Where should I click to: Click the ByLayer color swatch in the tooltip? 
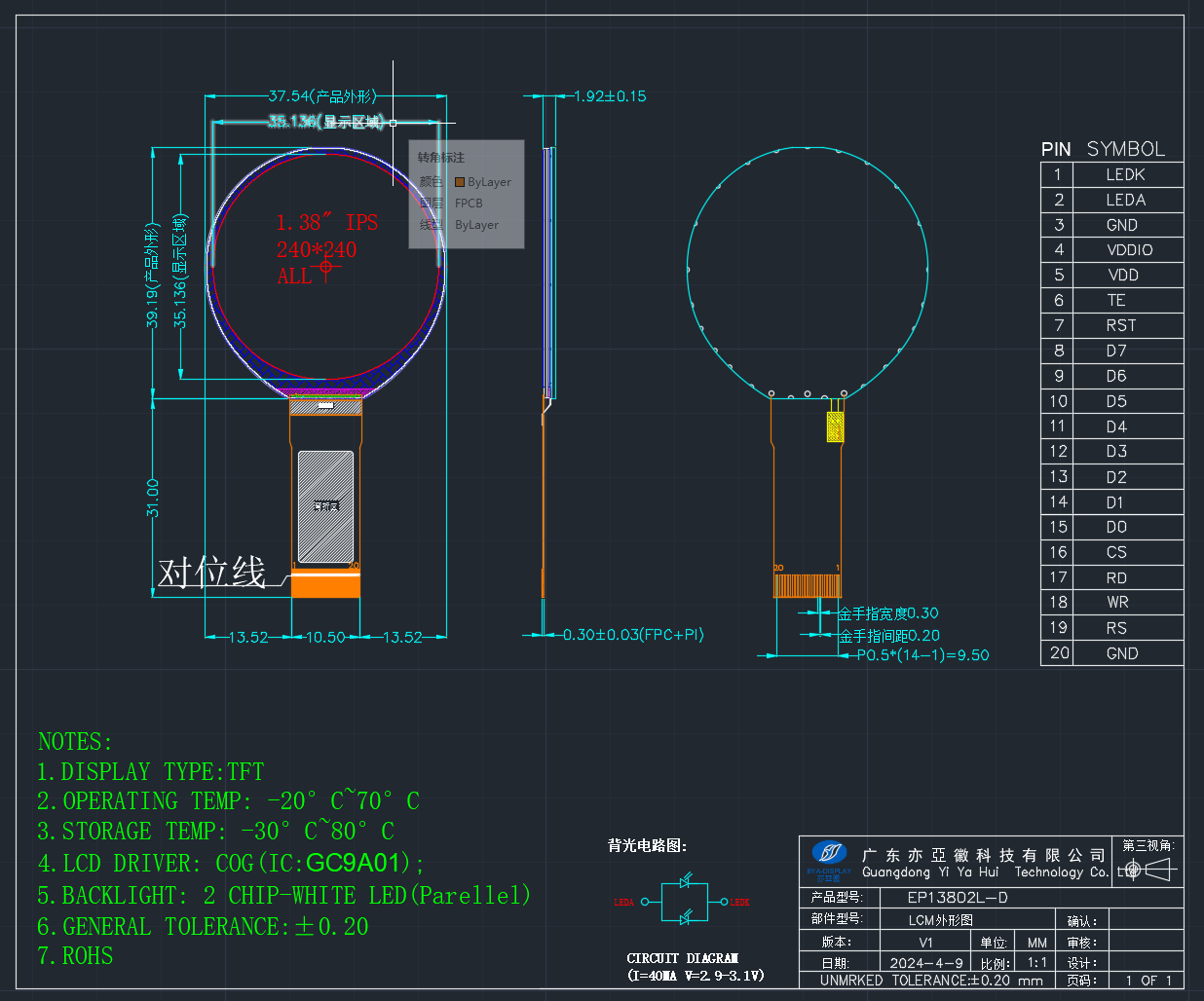coord(460,182)
